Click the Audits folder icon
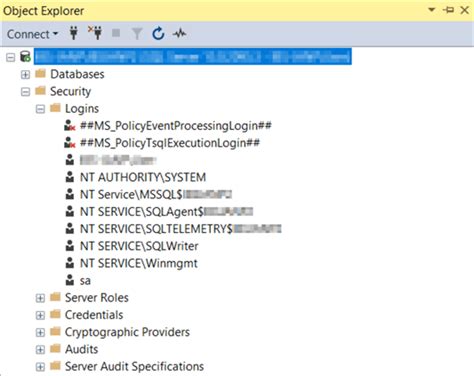This screenshot has height=376, width=474. click(55, 349)
